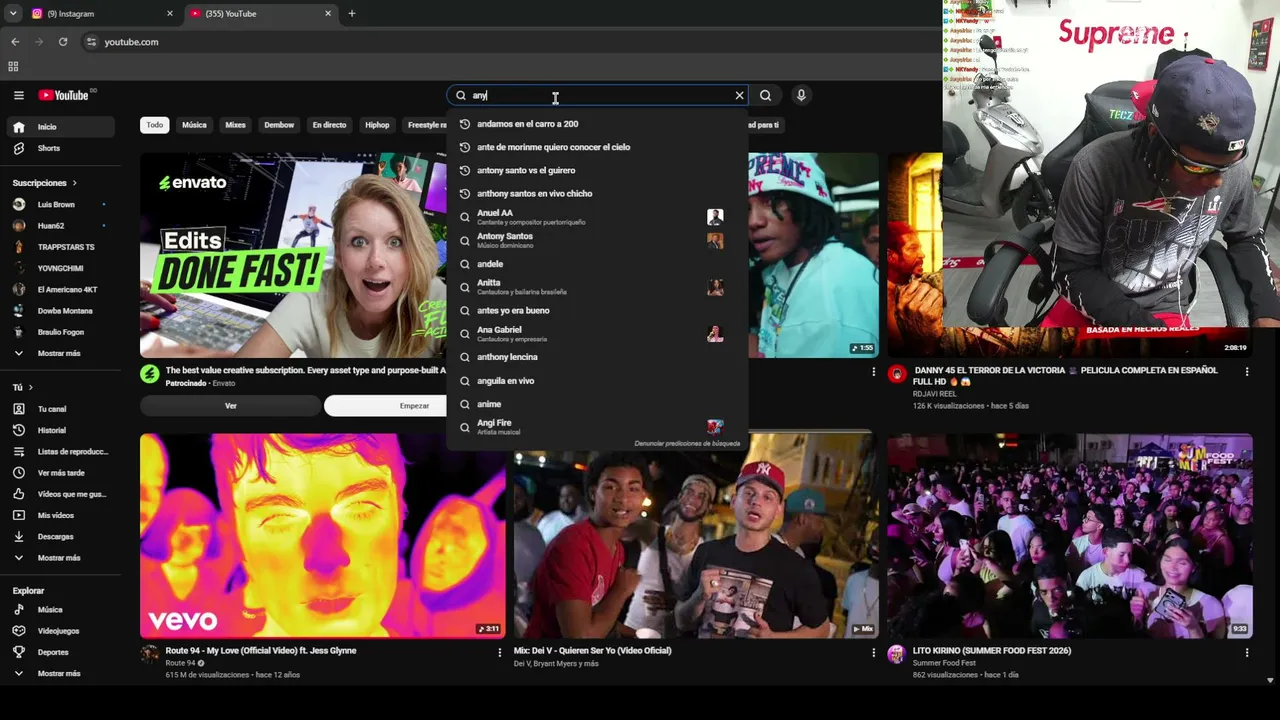Select 'andamos en el carro a 200' suggestion
The height and width of the screenshot is (720, 1280).
point(597,124)
